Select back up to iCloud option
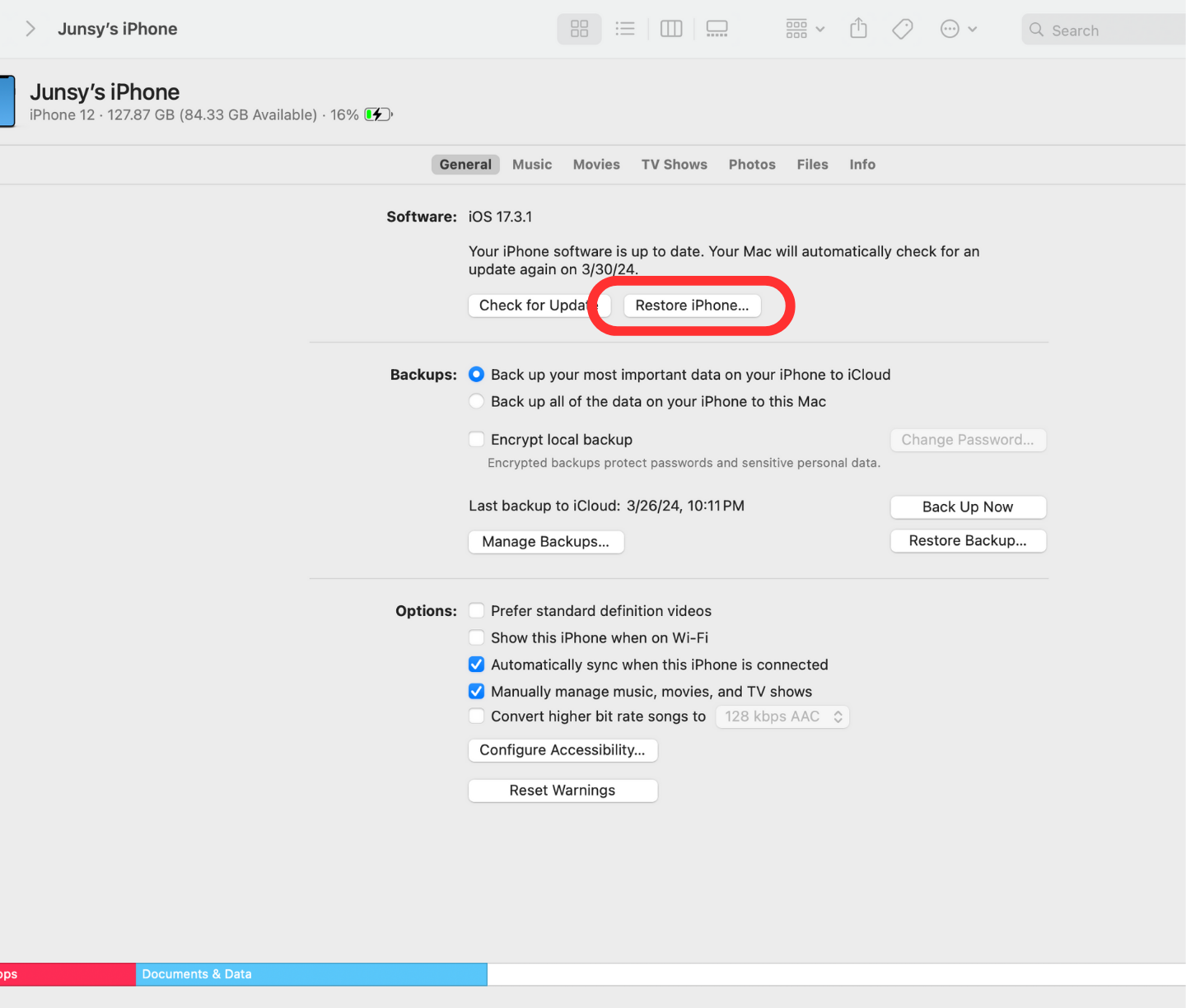The image size is (1186, 1008). tap(476, 375)
